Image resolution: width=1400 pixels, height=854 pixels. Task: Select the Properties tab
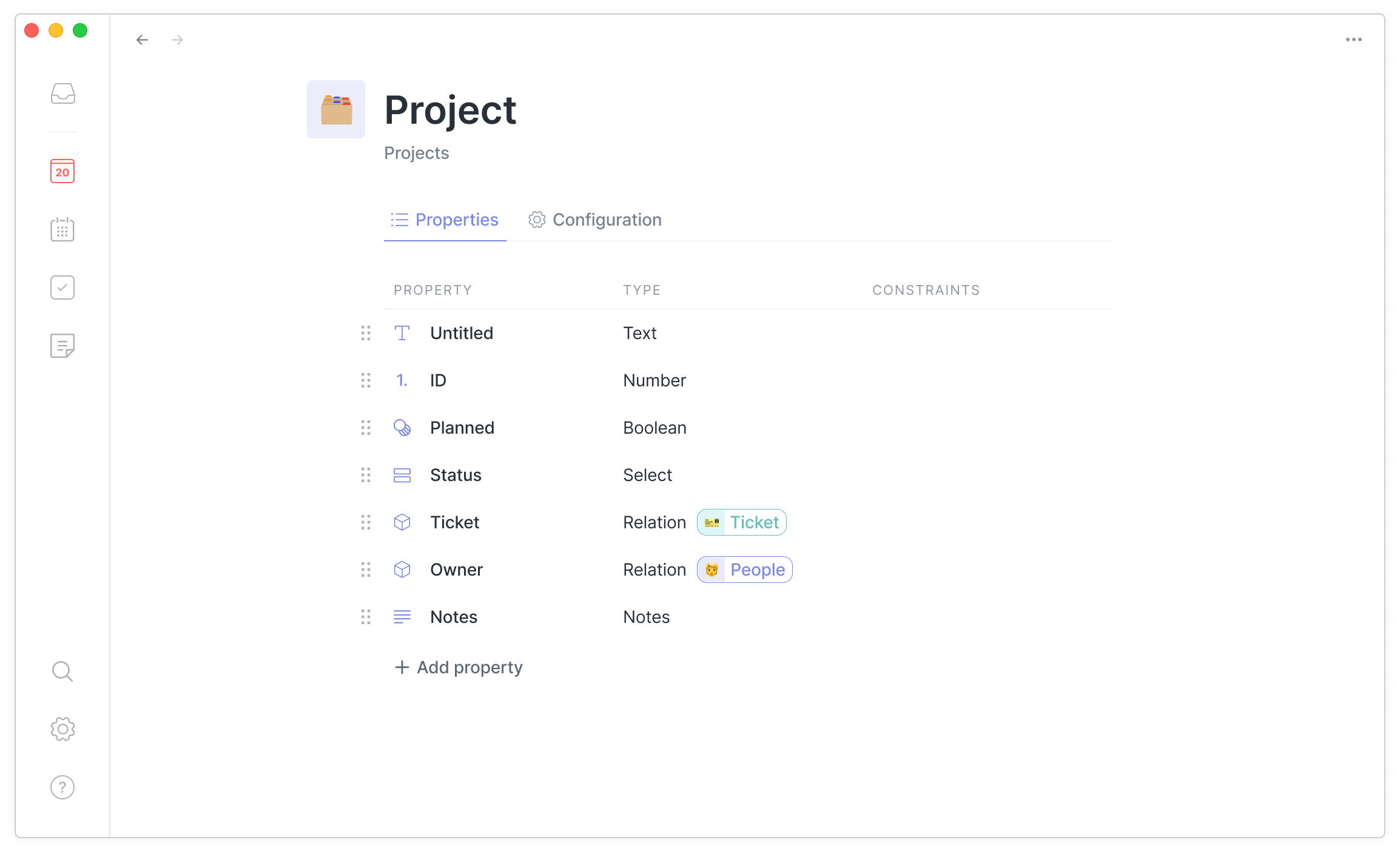click(x=445, y=220)
